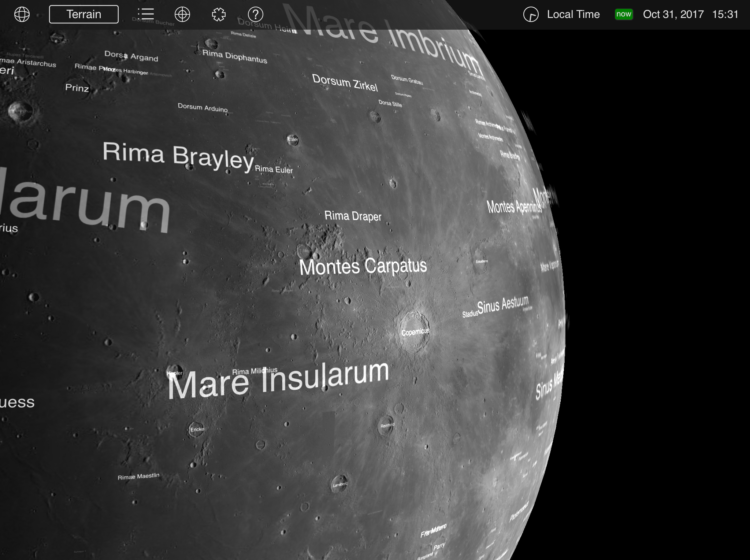This screenshot has width=750, height=560.
Task: Select the Rimae Aristarchus label
Action: coord(28,62)
